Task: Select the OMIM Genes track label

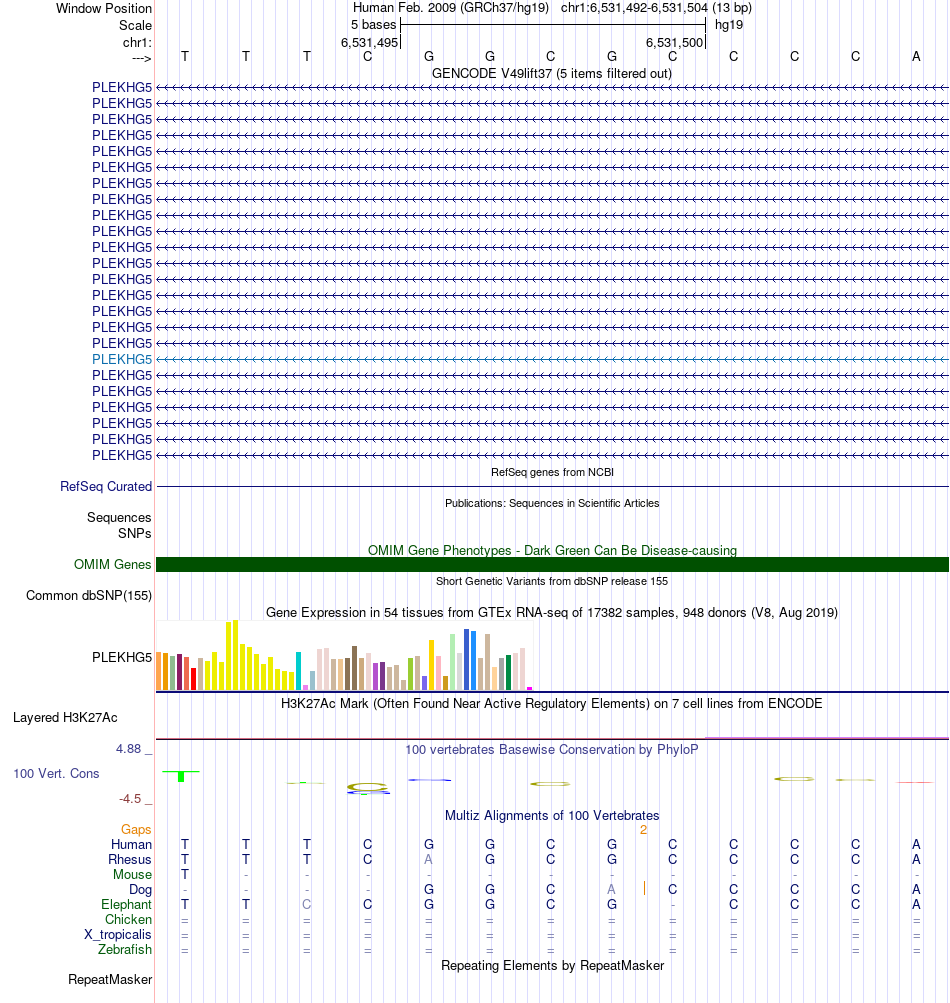Action: [112, 564]
